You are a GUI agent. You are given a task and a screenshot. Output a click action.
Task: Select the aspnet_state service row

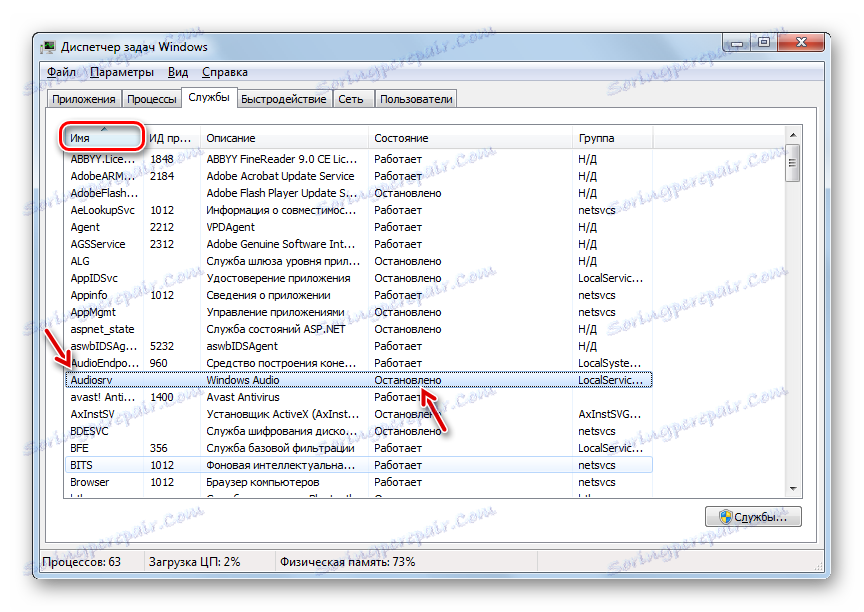(358, 329)
